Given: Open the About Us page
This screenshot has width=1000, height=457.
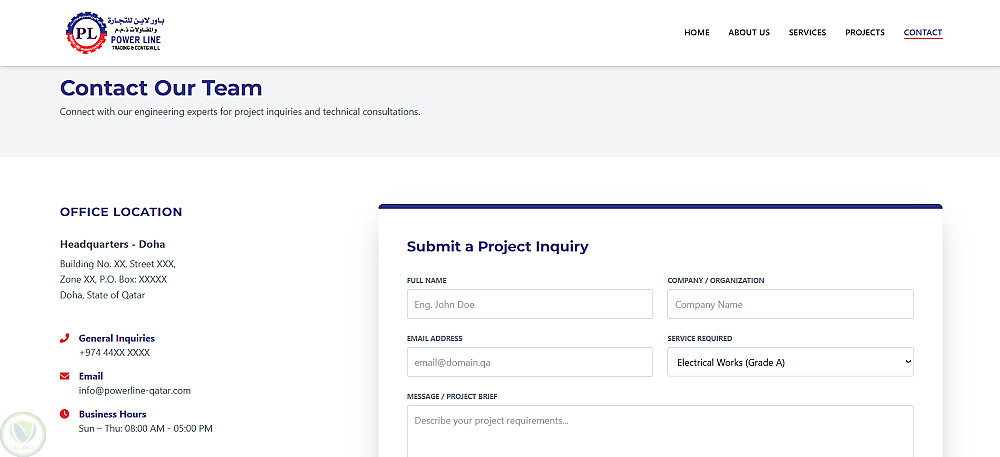Looking at the screenshot, I should pos(749,33).
